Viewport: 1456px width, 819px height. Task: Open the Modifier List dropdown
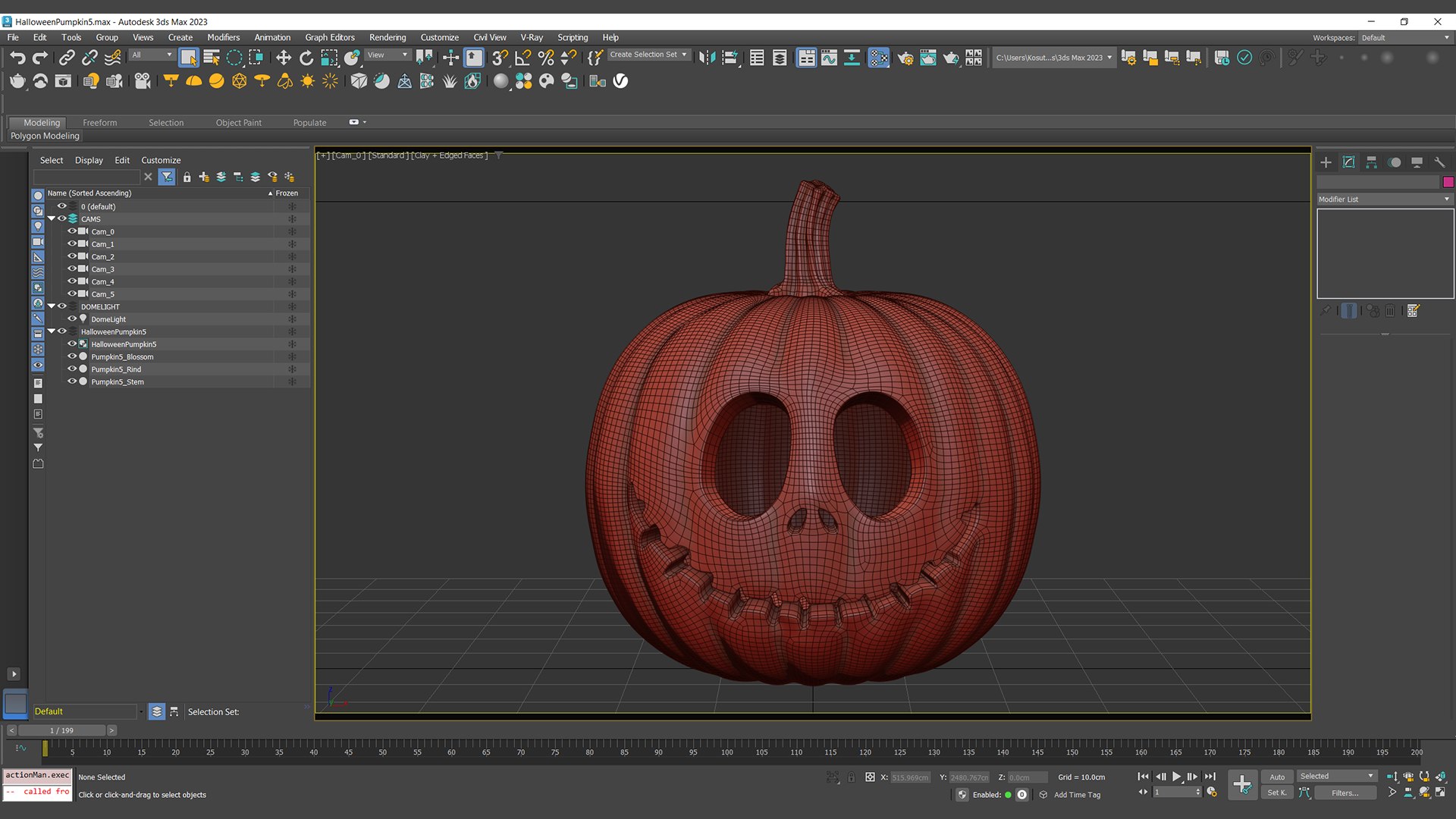point(1385,199)
